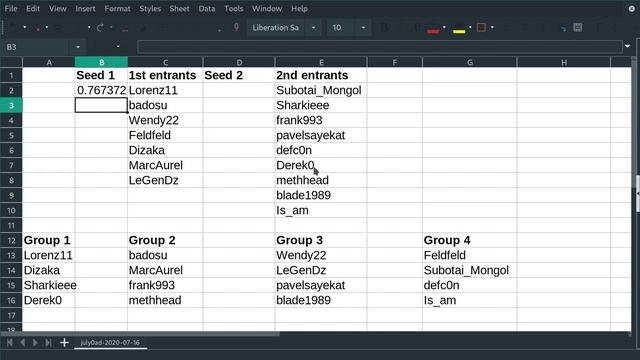
Task: Select the 'Group 3' heading cell
Action: pyautogui.click(x=321, y=240)
